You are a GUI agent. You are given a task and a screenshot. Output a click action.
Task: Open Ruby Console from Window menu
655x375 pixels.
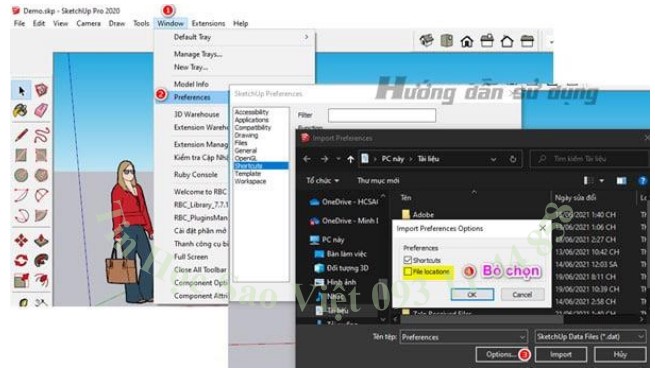click(195, 175)
